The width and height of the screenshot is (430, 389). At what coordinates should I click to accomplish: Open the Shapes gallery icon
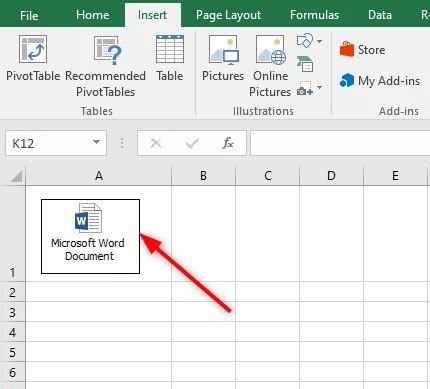point(304,41)
